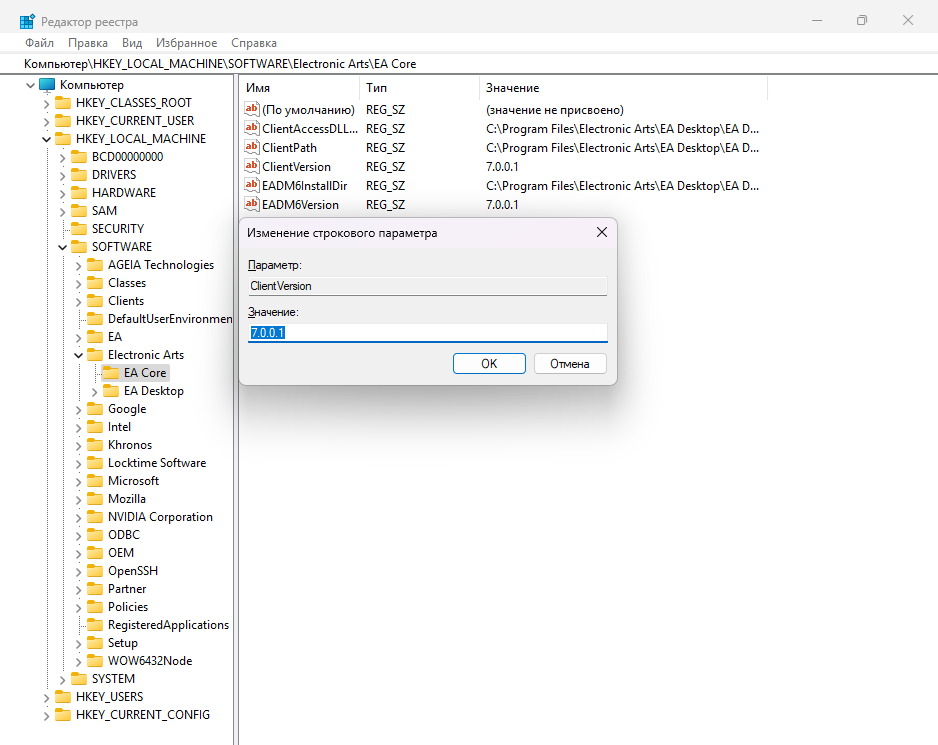This screenshot has height=745, width=938.
Task: Expand the EA Desktop key
Action: coord(95,392)
